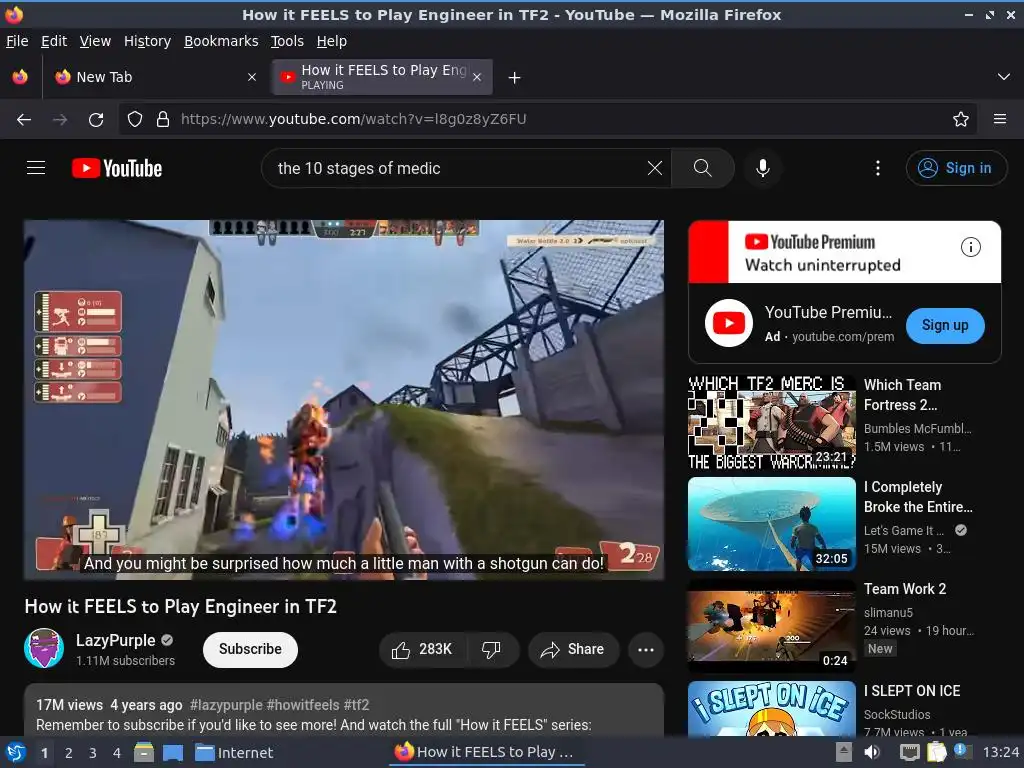Click the Share button
Image resolution: width=1024 pixels, height=768 pixels.
[x=573, y=649]
